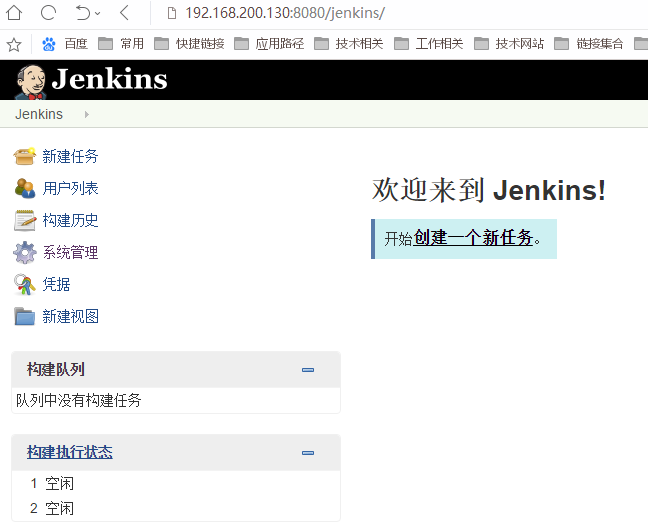
Task: Click the 系统管理 gear icon
Action: 25,252
